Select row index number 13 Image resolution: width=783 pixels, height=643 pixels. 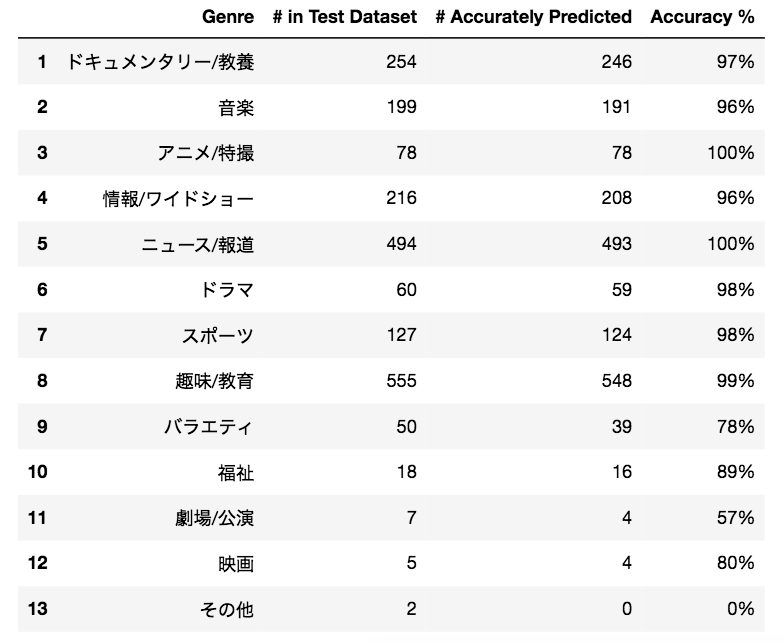pos(37,609)
